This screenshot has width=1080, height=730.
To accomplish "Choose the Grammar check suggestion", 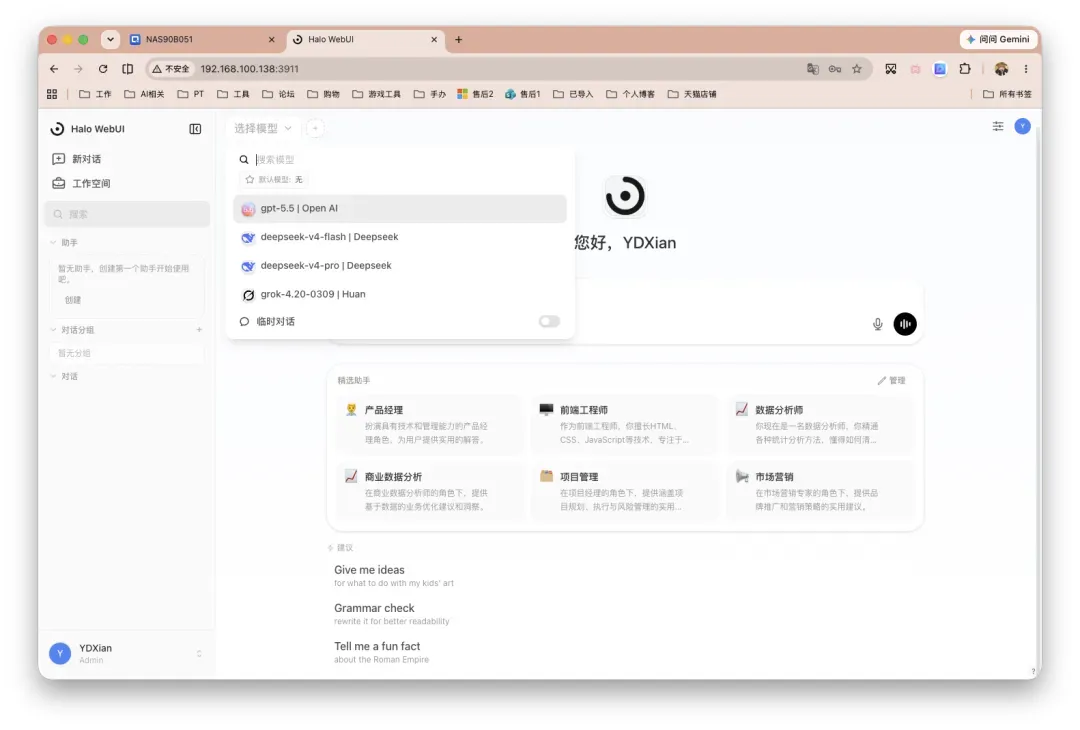I will (x=391, y=614).
